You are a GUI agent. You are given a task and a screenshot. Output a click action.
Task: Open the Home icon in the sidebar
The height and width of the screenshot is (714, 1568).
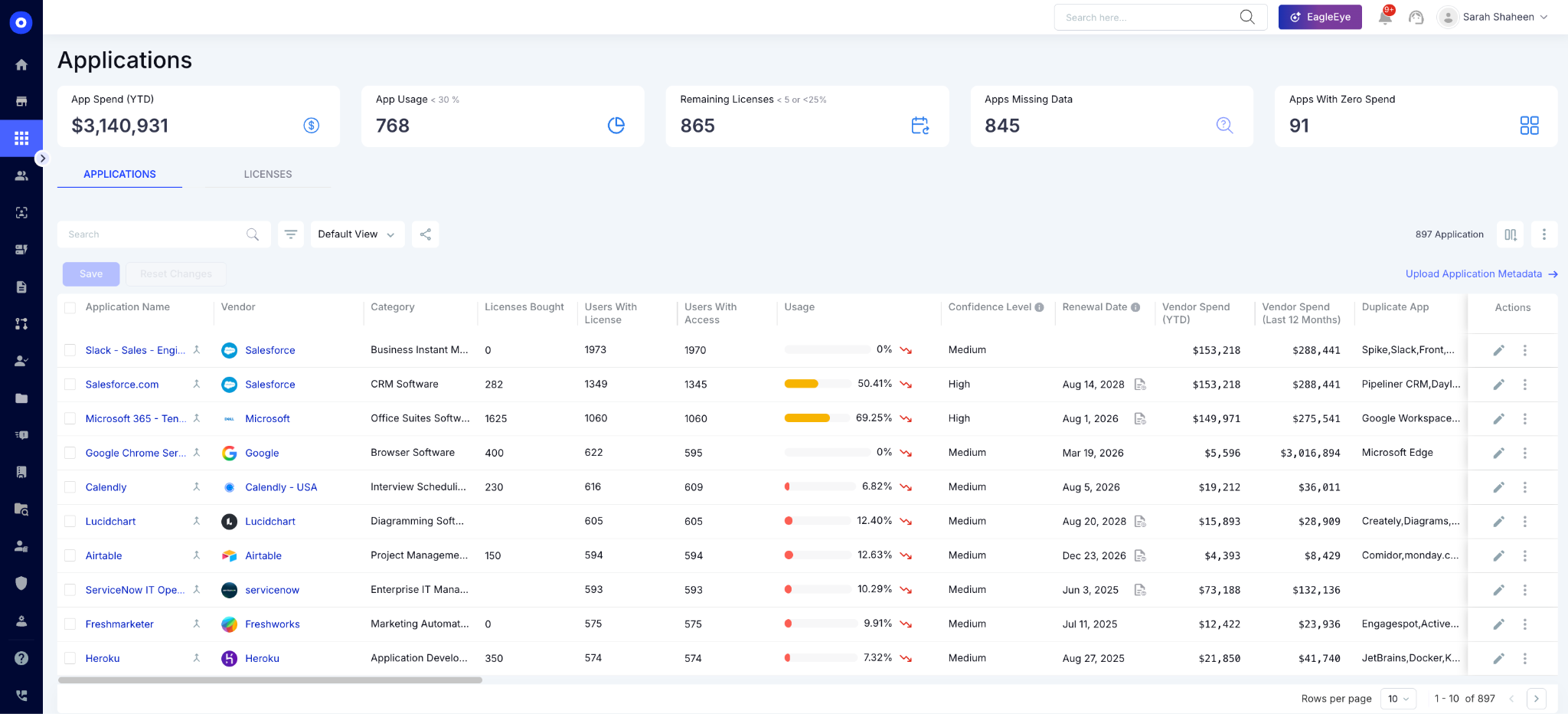tap(21, 64)
